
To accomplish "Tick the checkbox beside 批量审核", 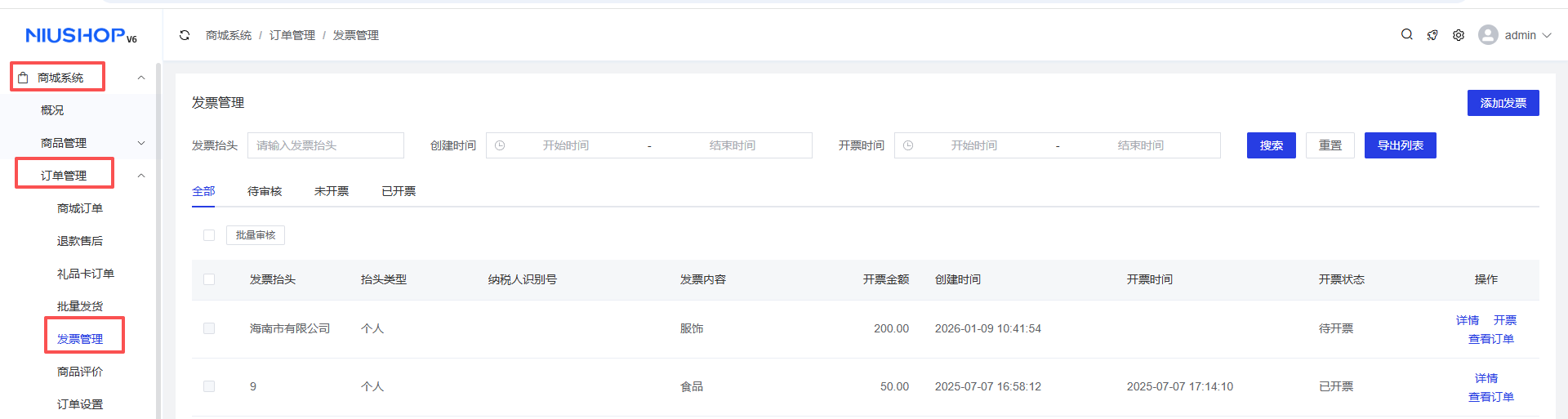I will [x=209, y=235].
